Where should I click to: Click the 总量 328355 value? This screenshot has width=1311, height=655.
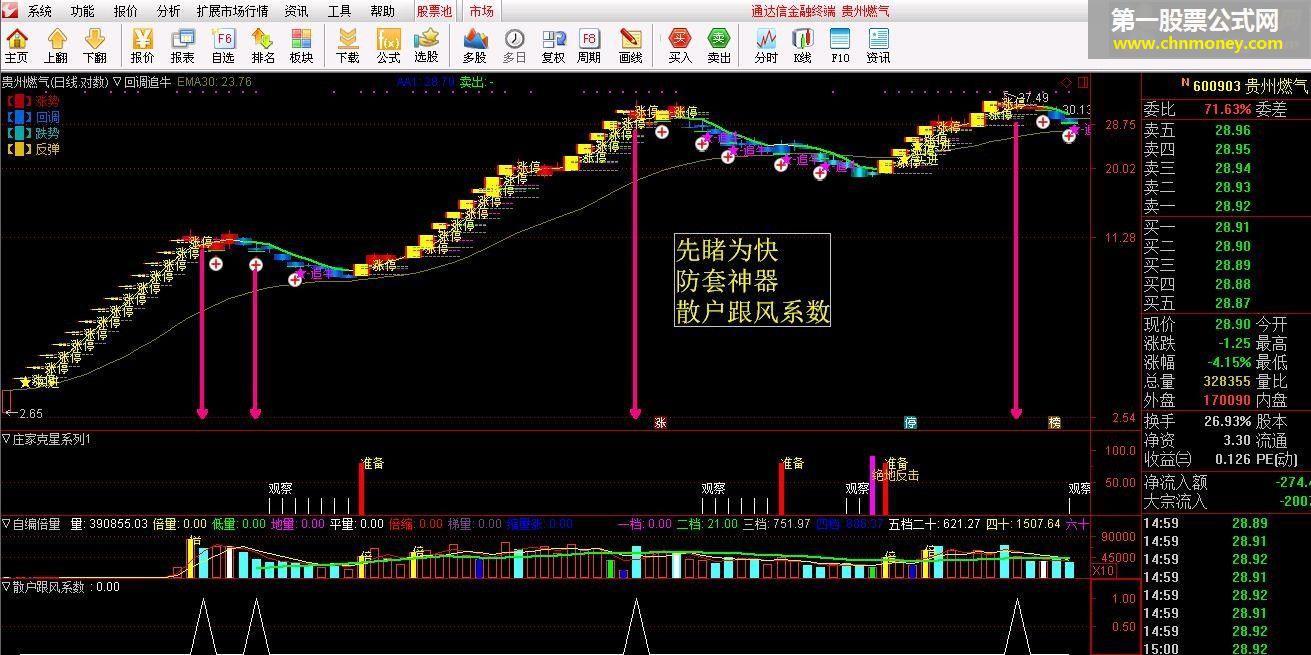click(1227, 382)
